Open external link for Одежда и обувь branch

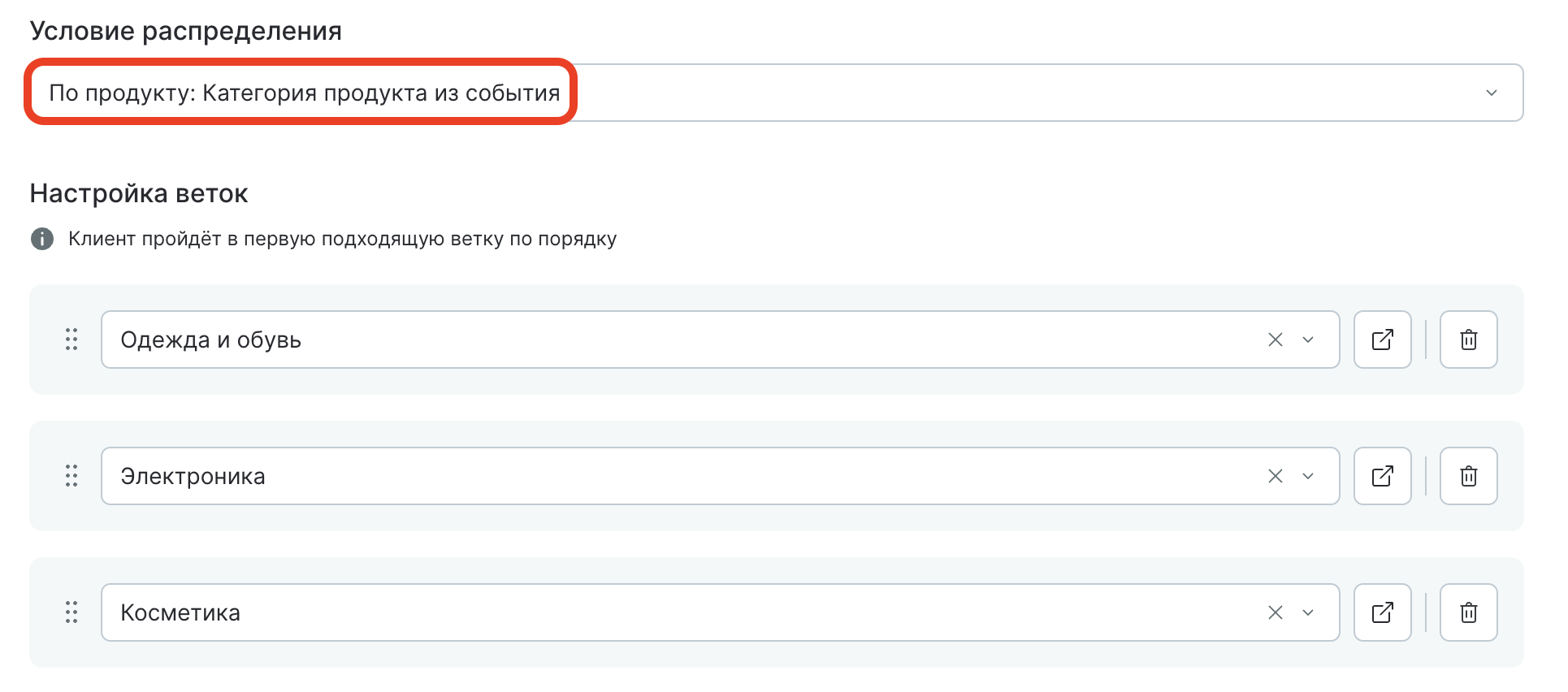click(1382, 340)
